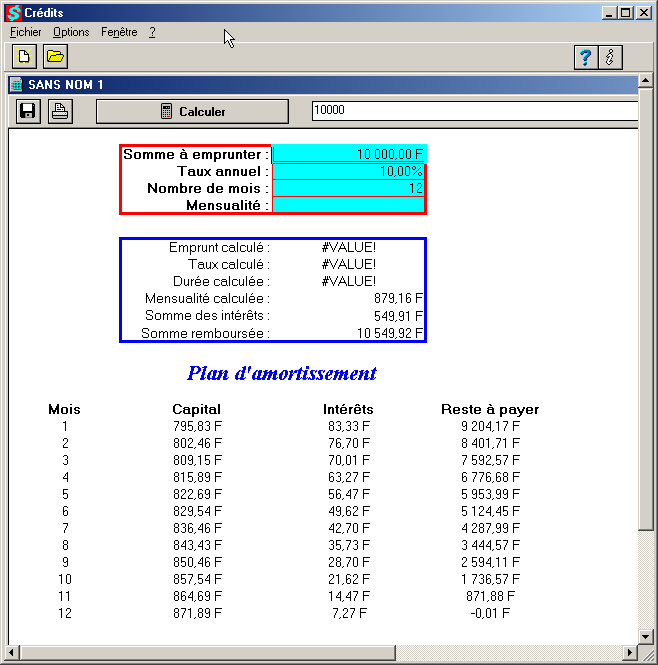Click interest value 49,62 F

tap(349, 511)
